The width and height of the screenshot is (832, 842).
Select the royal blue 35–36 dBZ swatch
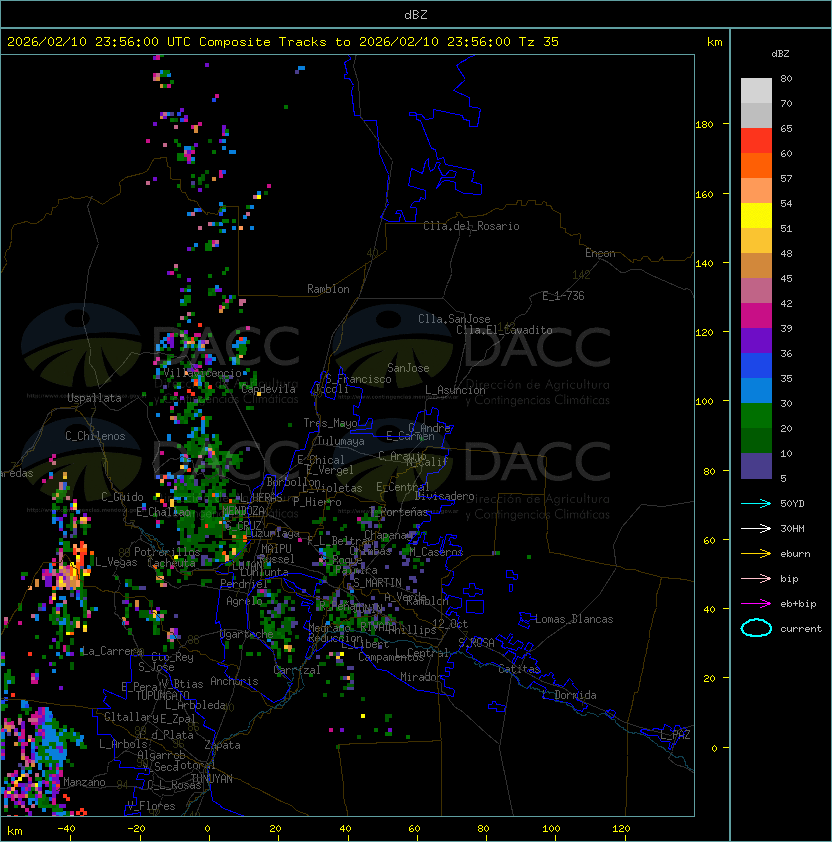[756, 365]
